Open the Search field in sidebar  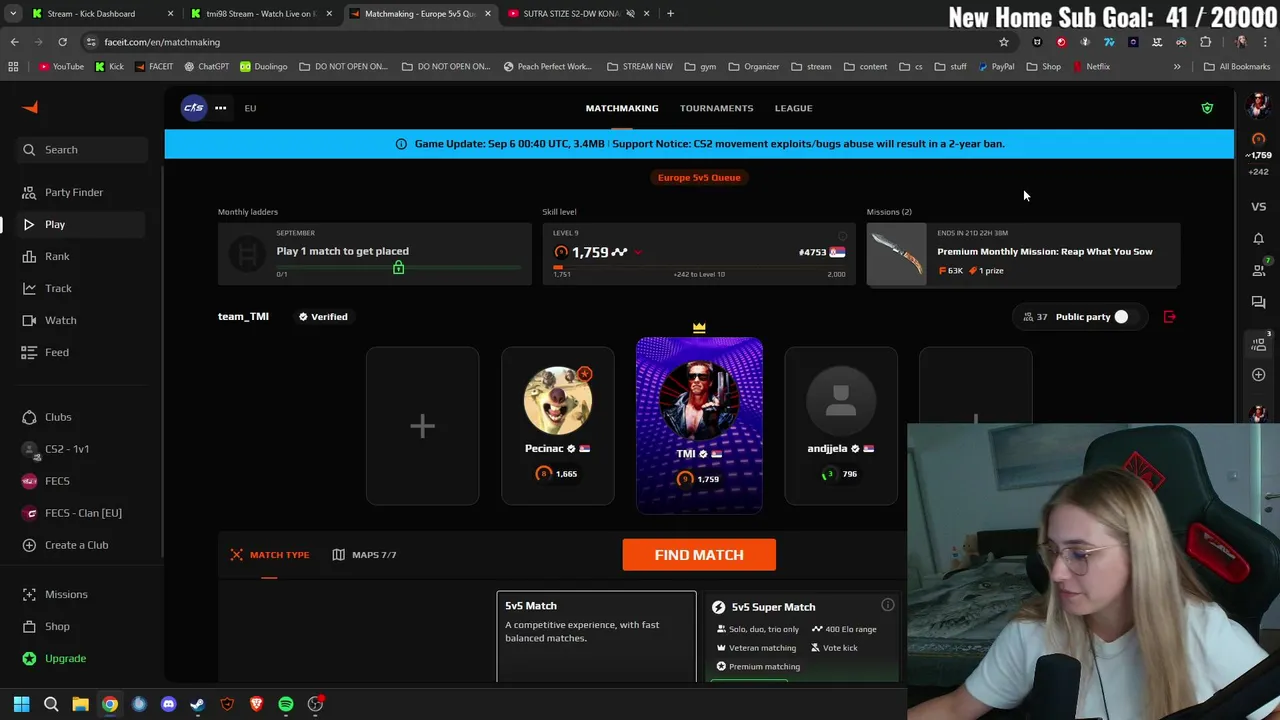click(80, 150)
